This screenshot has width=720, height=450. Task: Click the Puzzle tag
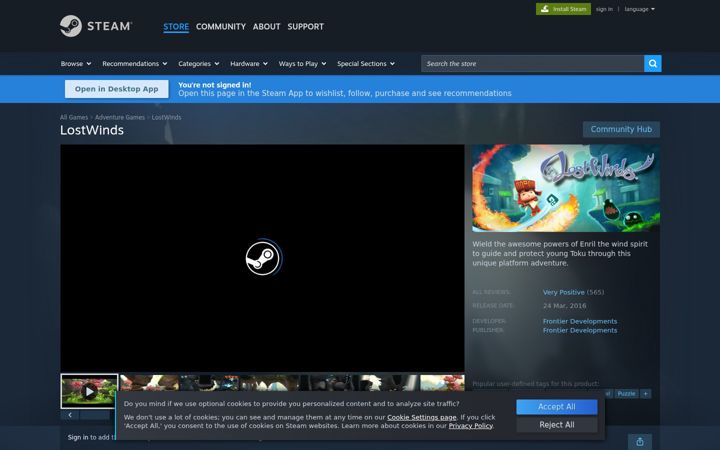pos(626,394)
